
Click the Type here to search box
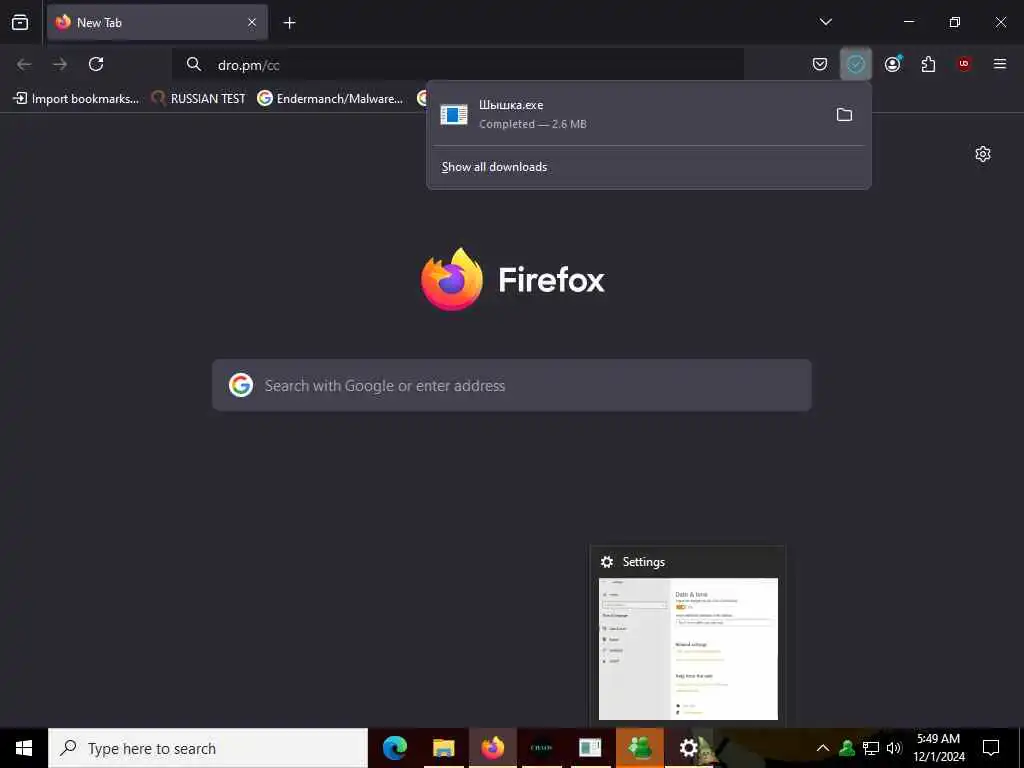pyautogui.click(x=208, y=748)
